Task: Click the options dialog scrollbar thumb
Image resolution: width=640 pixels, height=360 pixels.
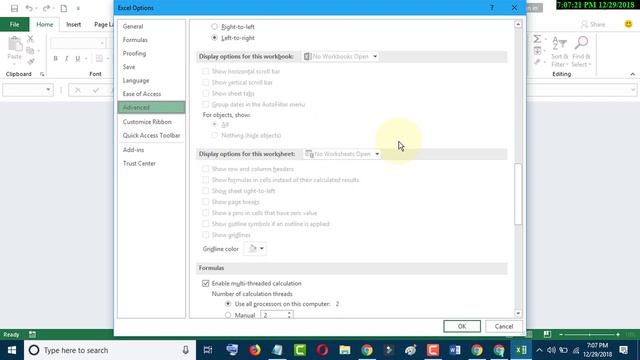Action: 518,194
